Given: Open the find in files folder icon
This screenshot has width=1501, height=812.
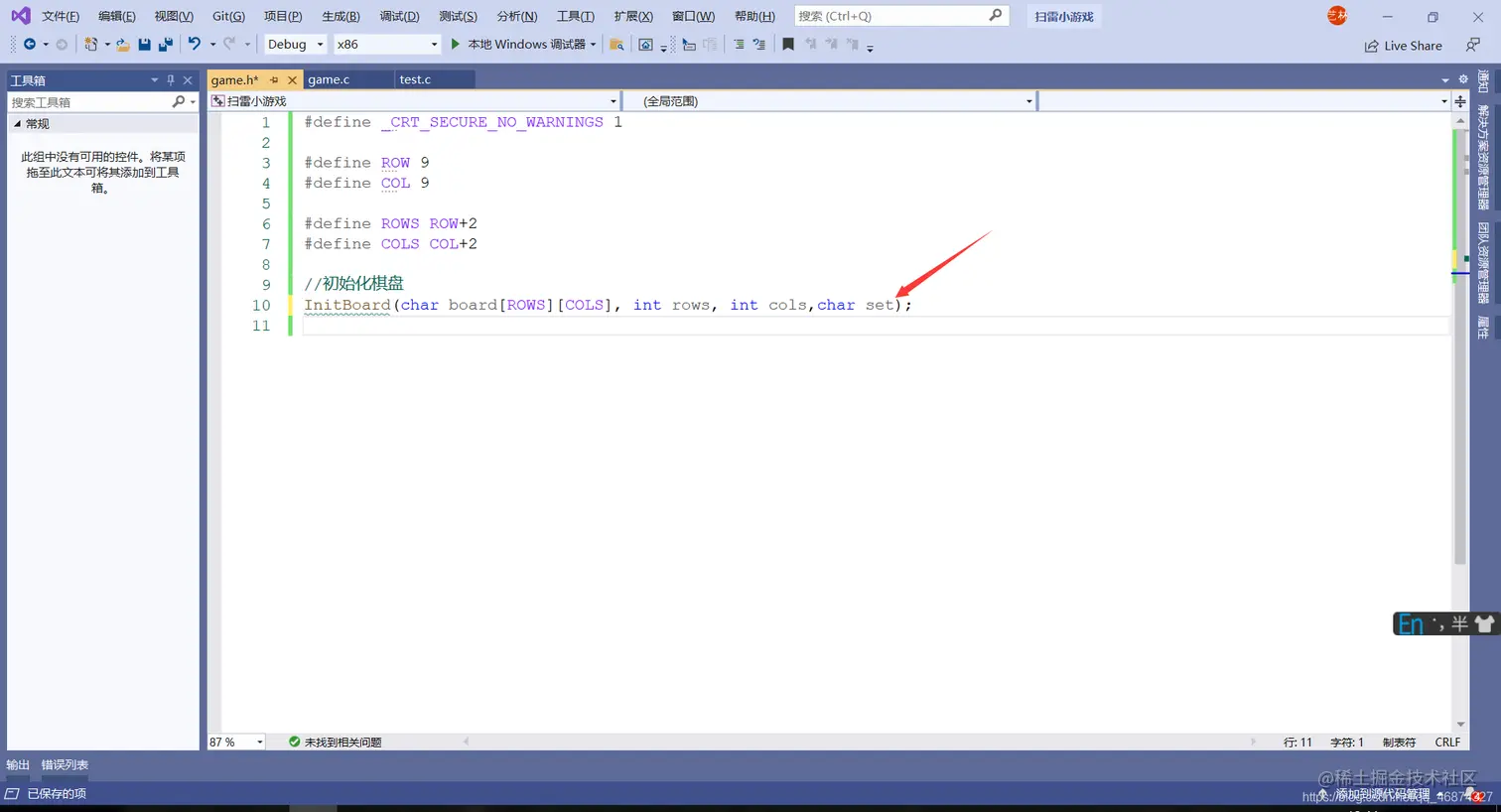Looking at the screenshot, I should (x=616, y=45).
